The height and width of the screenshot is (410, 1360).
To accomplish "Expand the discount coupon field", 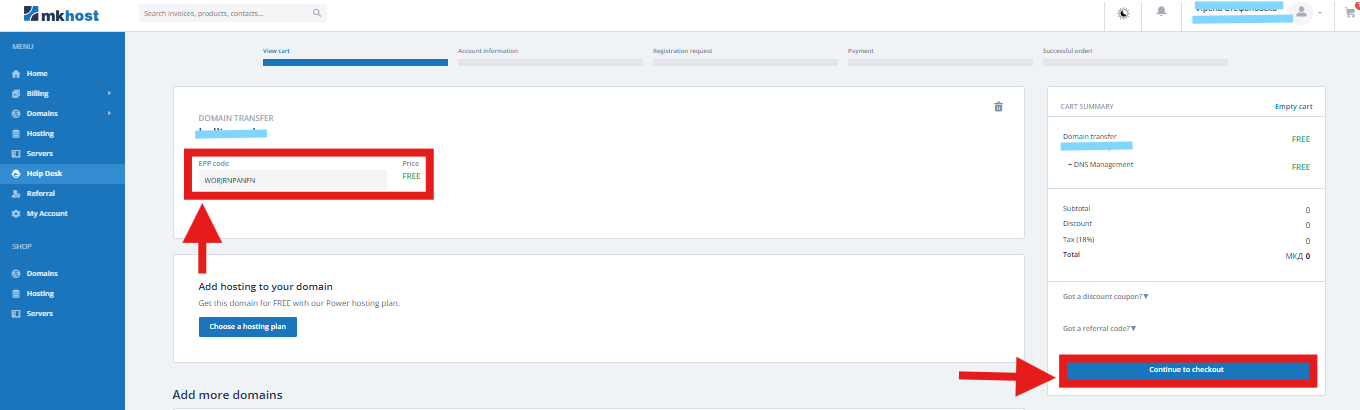I will point(1106,297).
